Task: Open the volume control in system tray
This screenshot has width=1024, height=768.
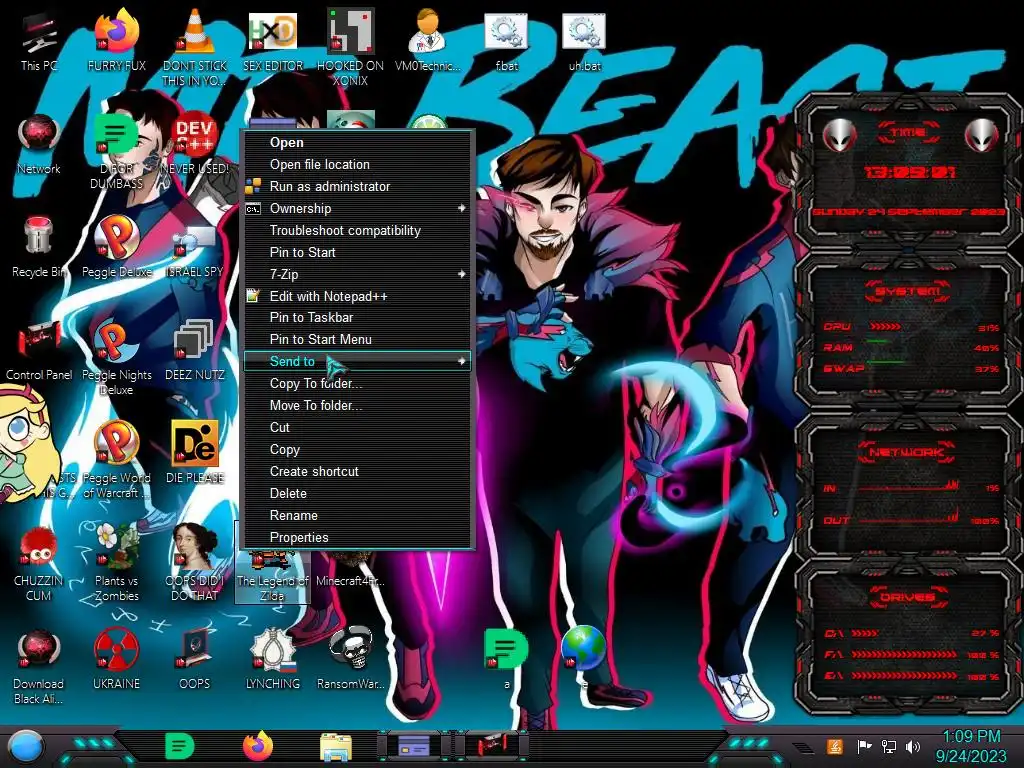Action: click(913, 746)
